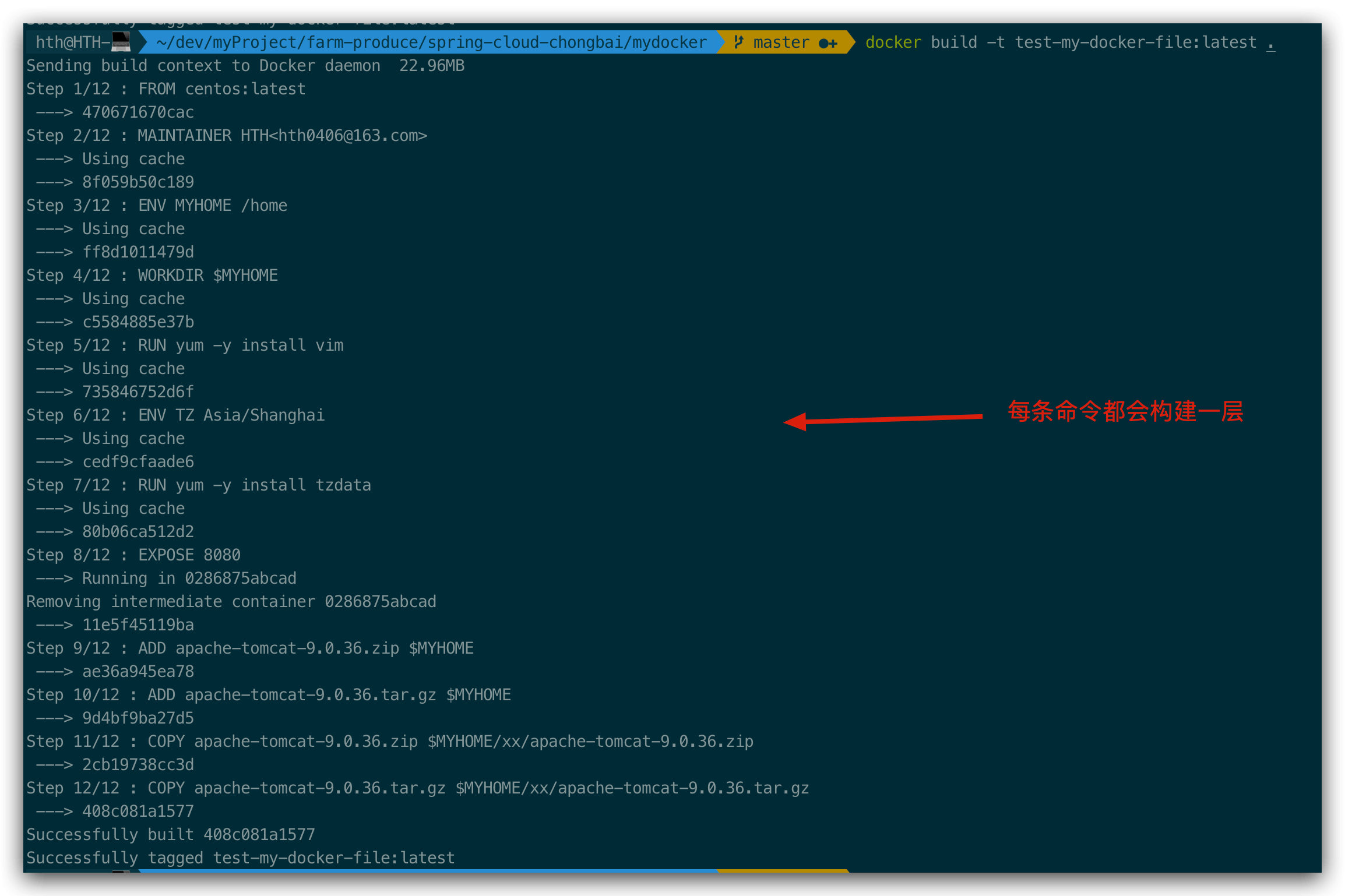Click layer ID cedf9cfaade6

[138, 462]
